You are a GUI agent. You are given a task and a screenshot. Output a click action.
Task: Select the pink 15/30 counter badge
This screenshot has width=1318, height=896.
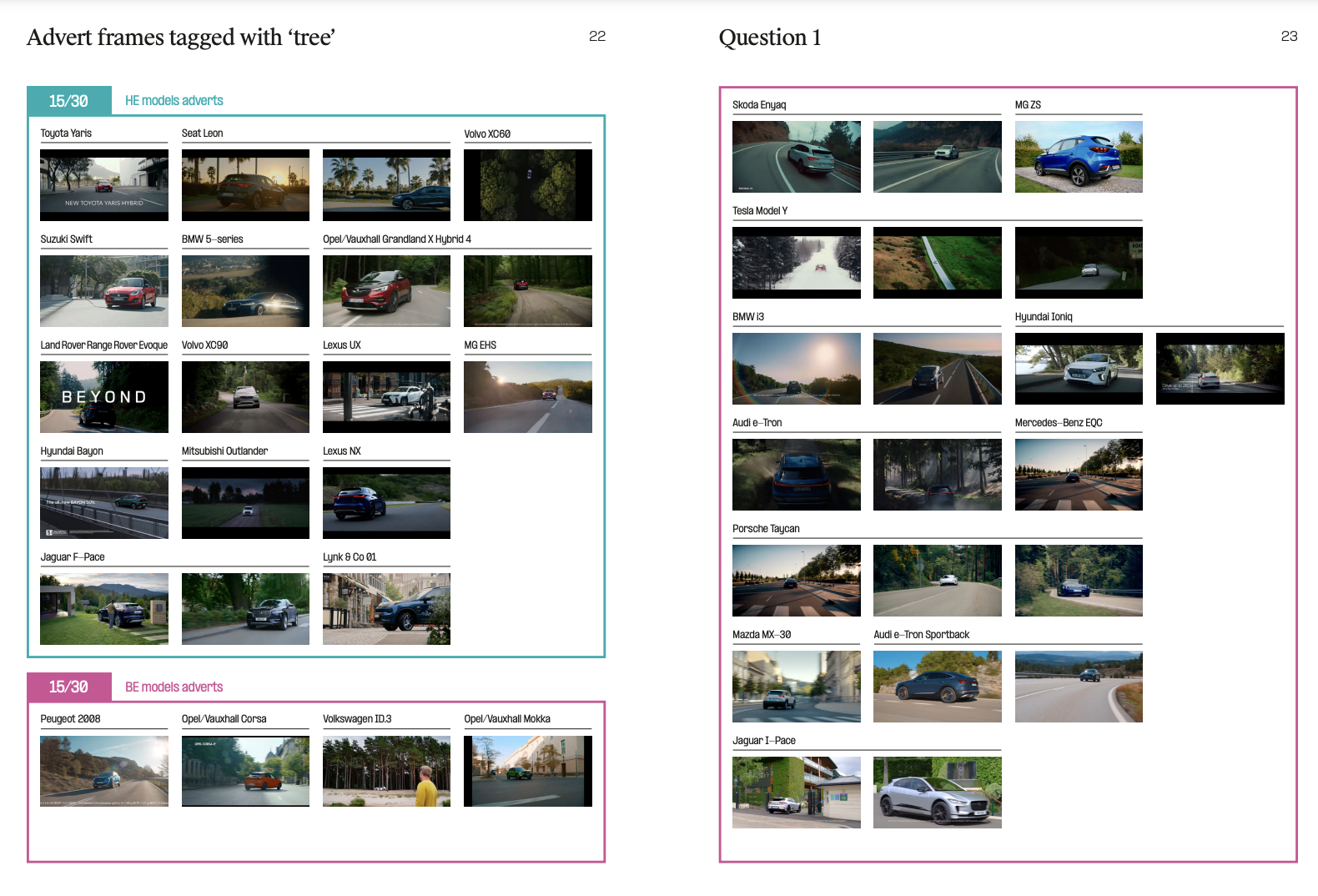click(x=68, y=687)
